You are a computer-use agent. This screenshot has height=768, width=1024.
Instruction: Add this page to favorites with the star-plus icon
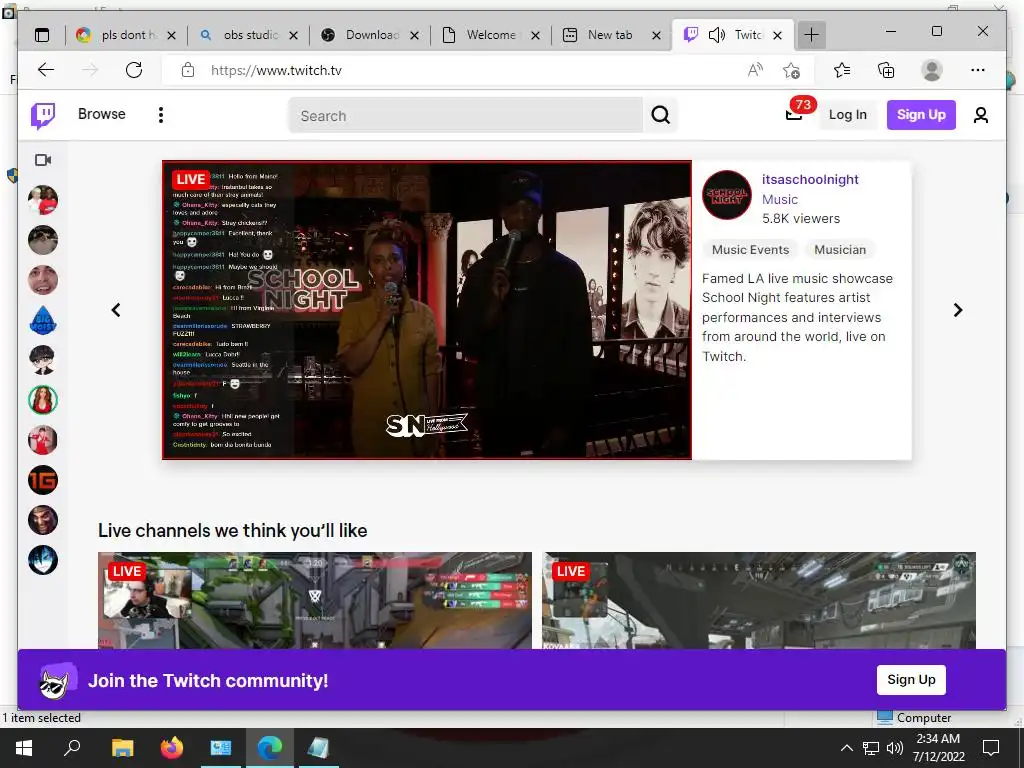pyautogui.click(x=792, y=70)
